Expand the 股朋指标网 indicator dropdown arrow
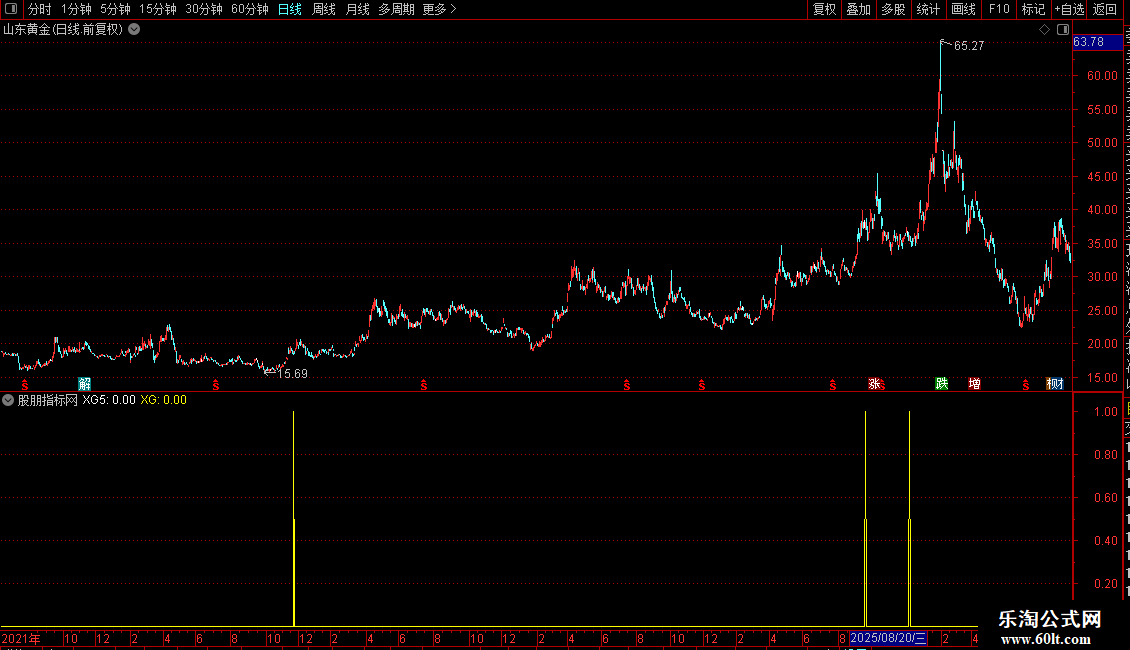Viewport: 1130px width, 650px height. pyautogui.click(x=8, y=400)
